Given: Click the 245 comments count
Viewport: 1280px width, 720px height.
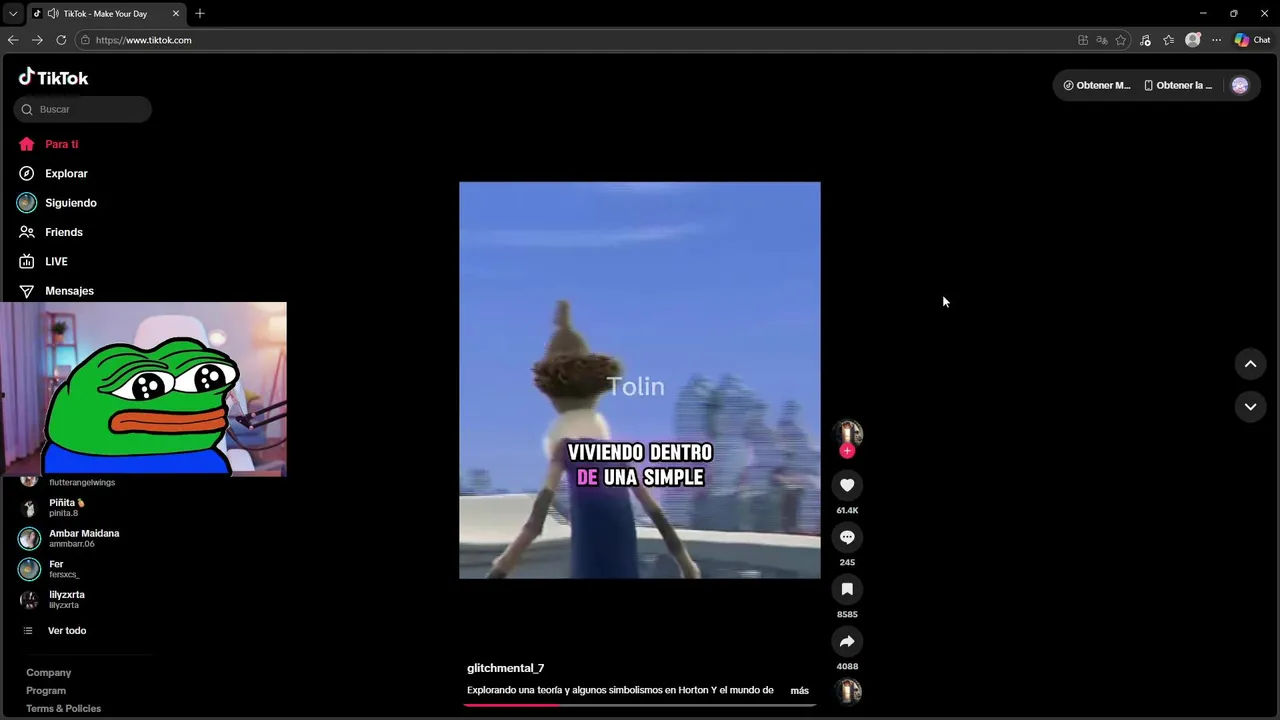Looking at the screenshot, I should 847,562.
